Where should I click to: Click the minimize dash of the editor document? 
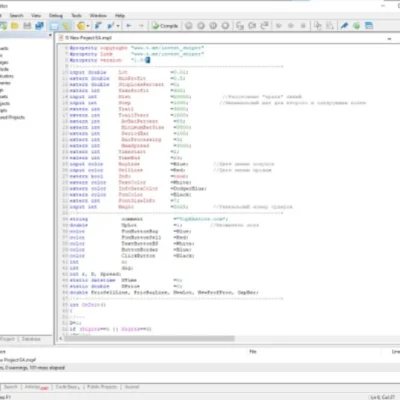pos(389,39)
